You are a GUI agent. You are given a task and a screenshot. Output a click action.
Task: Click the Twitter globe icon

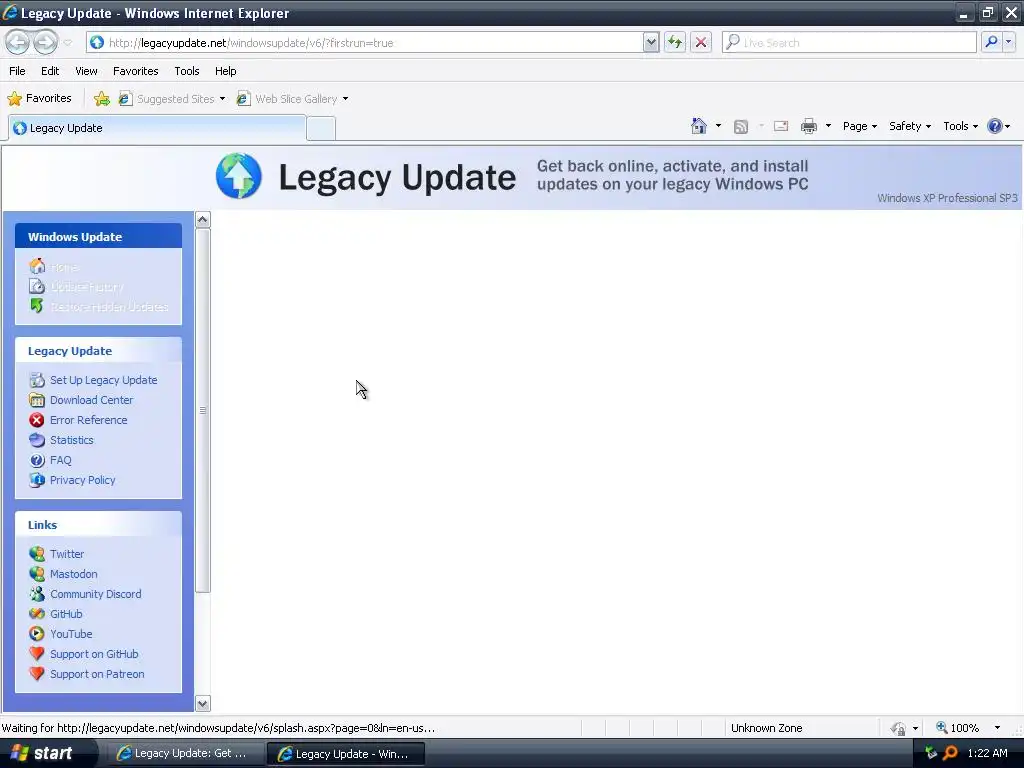pos(37,554)
